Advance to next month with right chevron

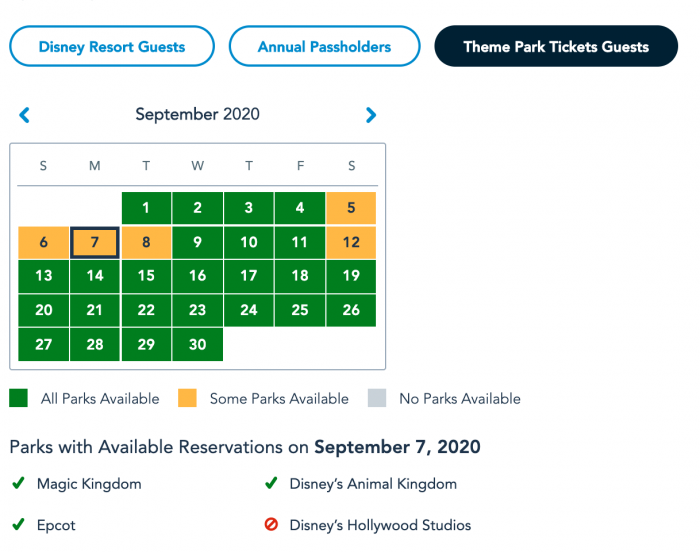(371, 115)
